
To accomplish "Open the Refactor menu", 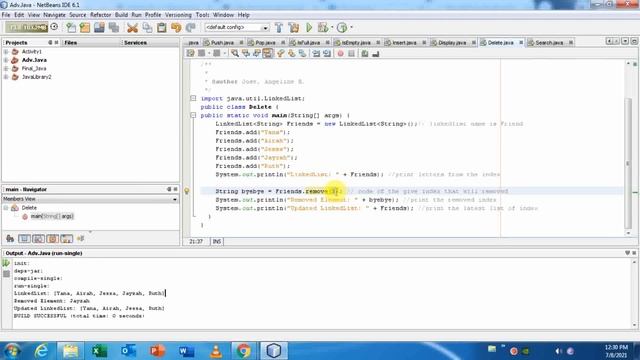I will pyautogui.click(x=100, y=15).
